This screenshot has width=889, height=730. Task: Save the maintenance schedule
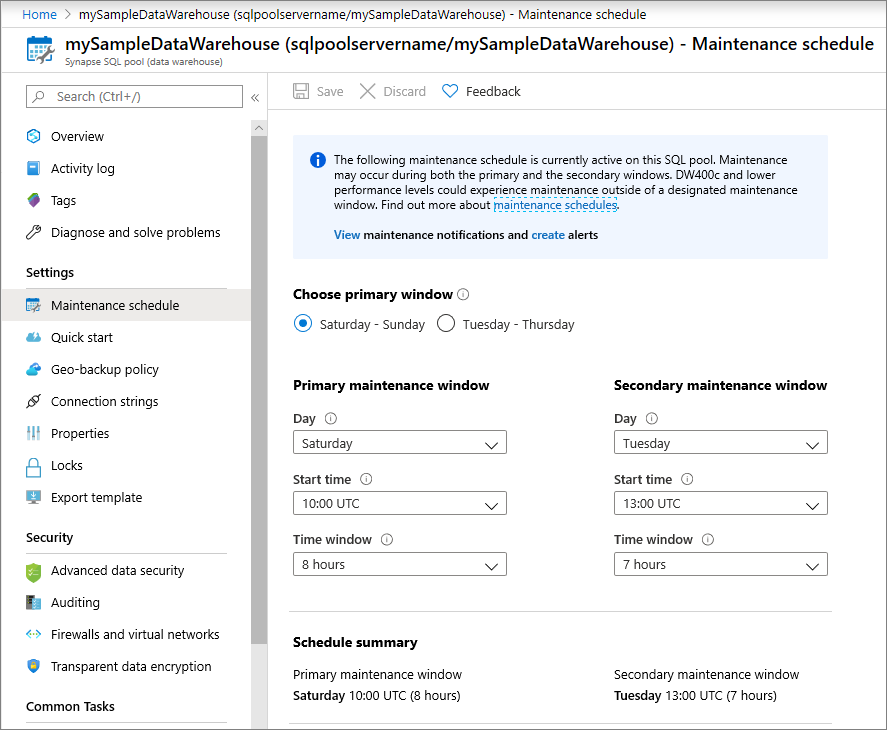(x=318, y=91)
